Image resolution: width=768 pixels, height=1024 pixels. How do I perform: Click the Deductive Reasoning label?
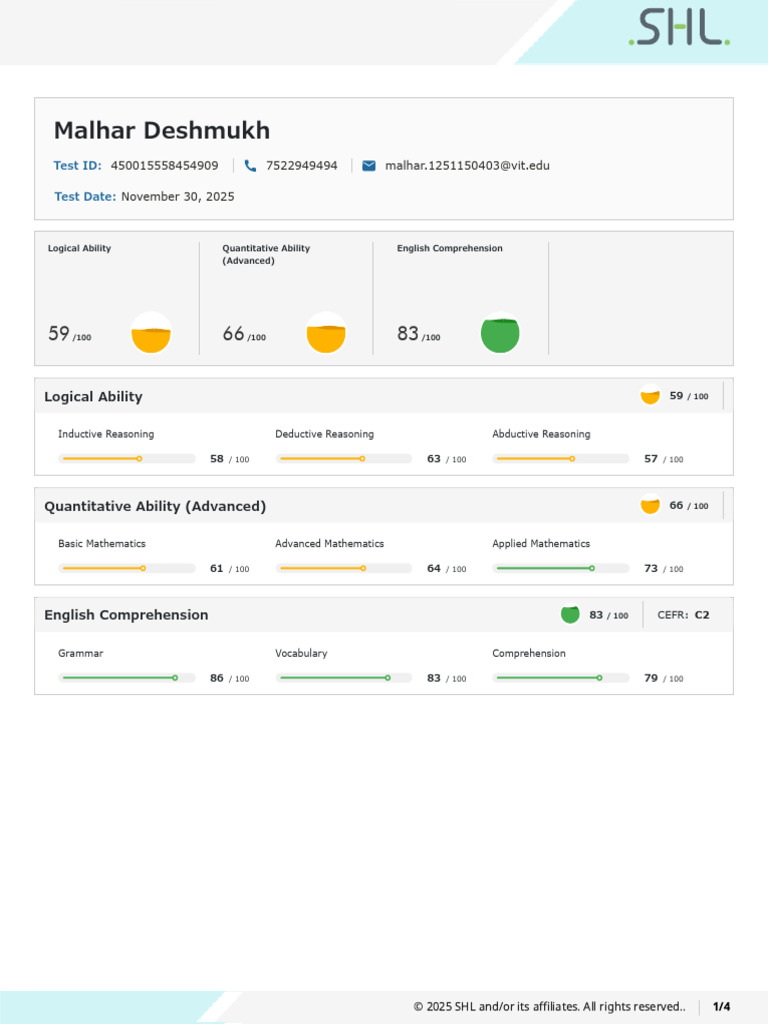pyautogui.click(x=325, y=434)
